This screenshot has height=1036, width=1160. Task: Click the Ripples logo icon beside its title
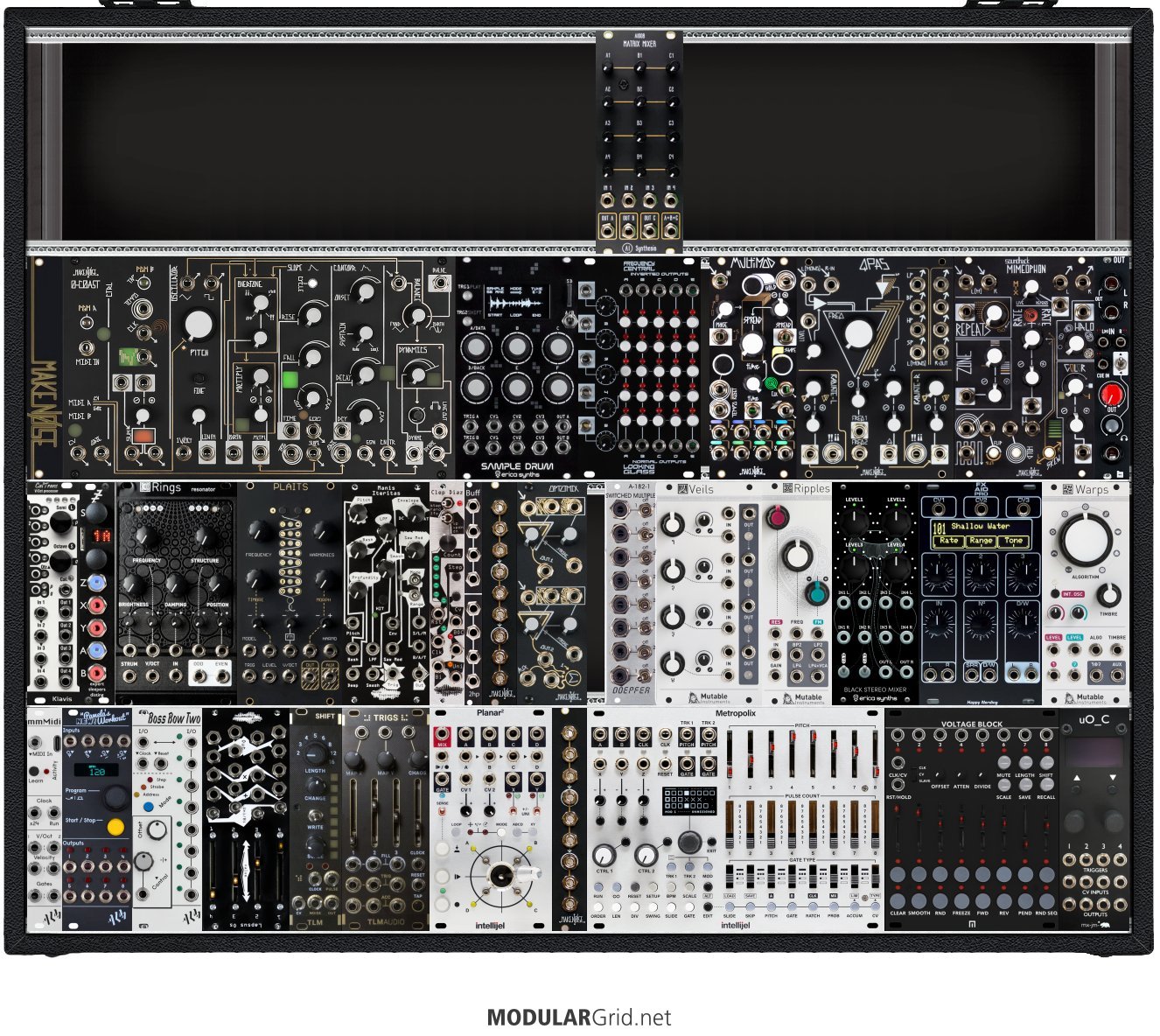tap(787, 488)
